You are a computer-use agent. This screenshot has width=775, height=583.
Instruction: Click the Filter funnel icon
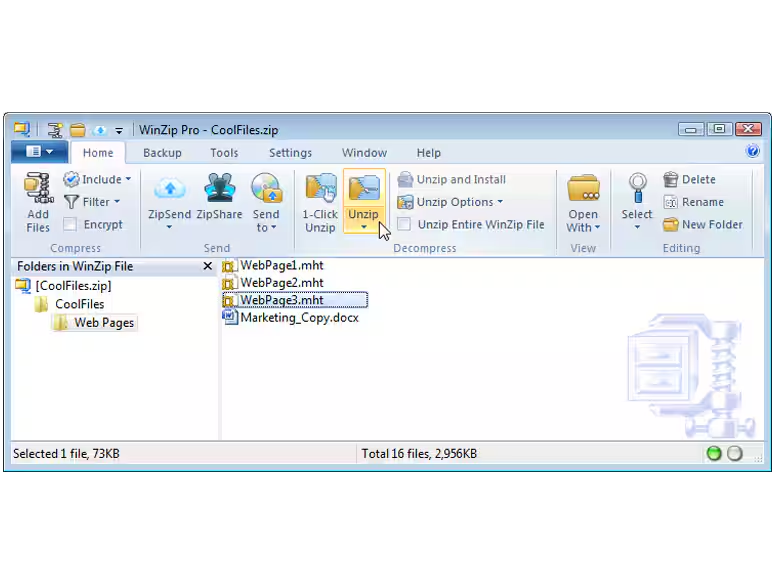pyautogui.click(x=72, y=202)
